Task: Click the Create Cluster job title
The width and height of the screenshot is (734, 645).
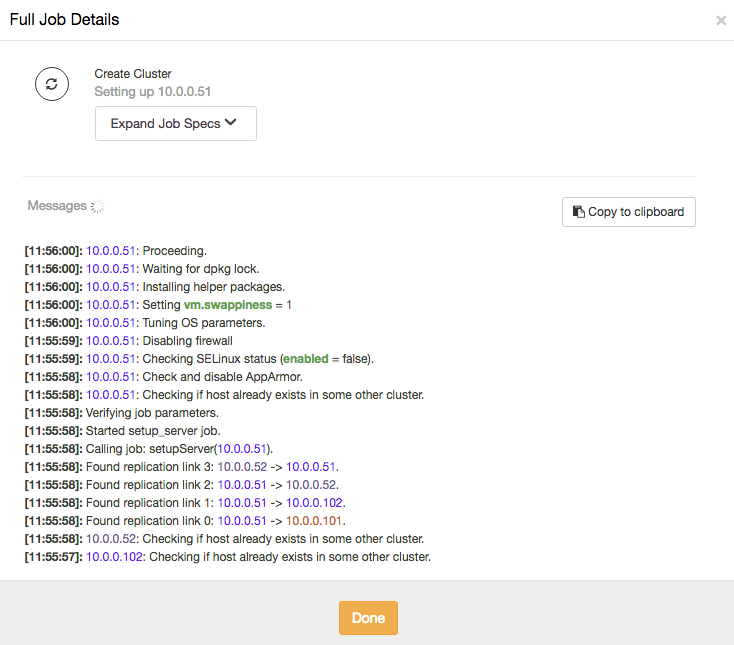Action: coord(133,74)
